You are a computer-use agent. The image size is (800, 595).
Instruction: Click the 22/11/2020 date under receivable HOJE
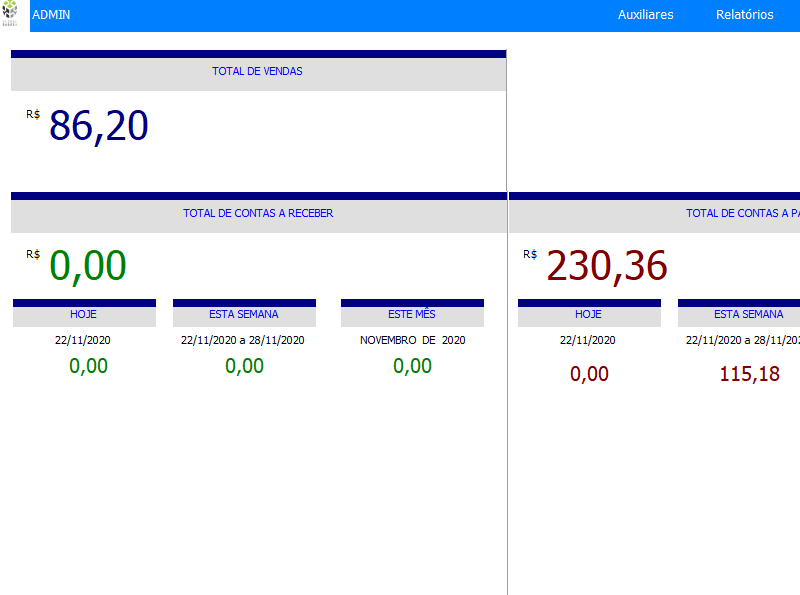(83, 340)
